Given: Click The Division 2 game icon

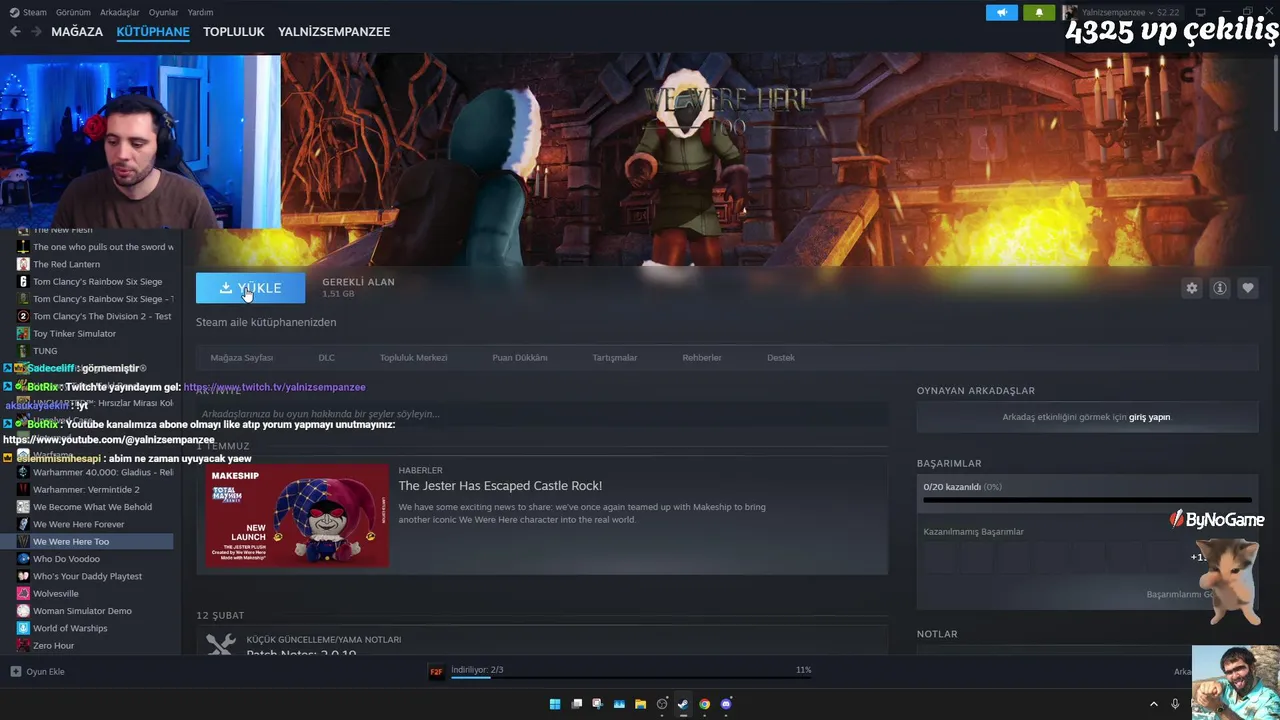Looking at the screenshot, I should coord(23,316).
